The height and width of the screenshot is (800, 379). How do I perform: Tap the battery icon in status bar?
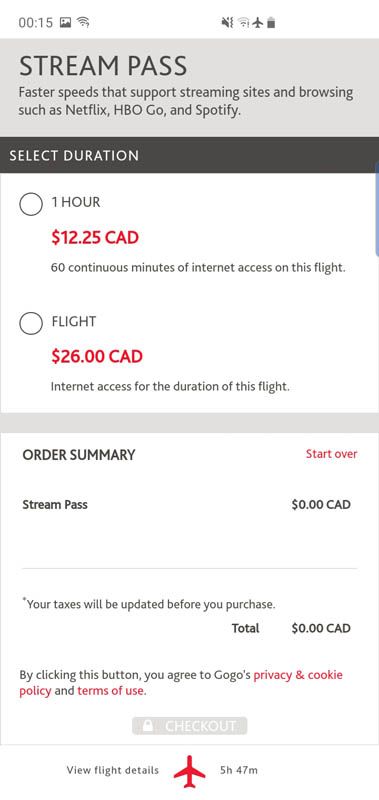coord(271,22)
